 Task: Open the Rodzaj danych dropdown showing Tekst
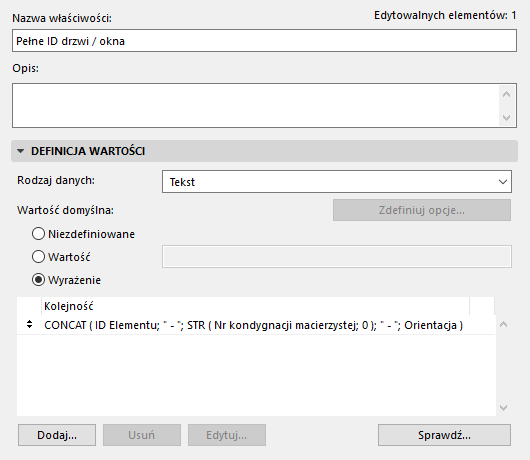(x=337, y=182)
